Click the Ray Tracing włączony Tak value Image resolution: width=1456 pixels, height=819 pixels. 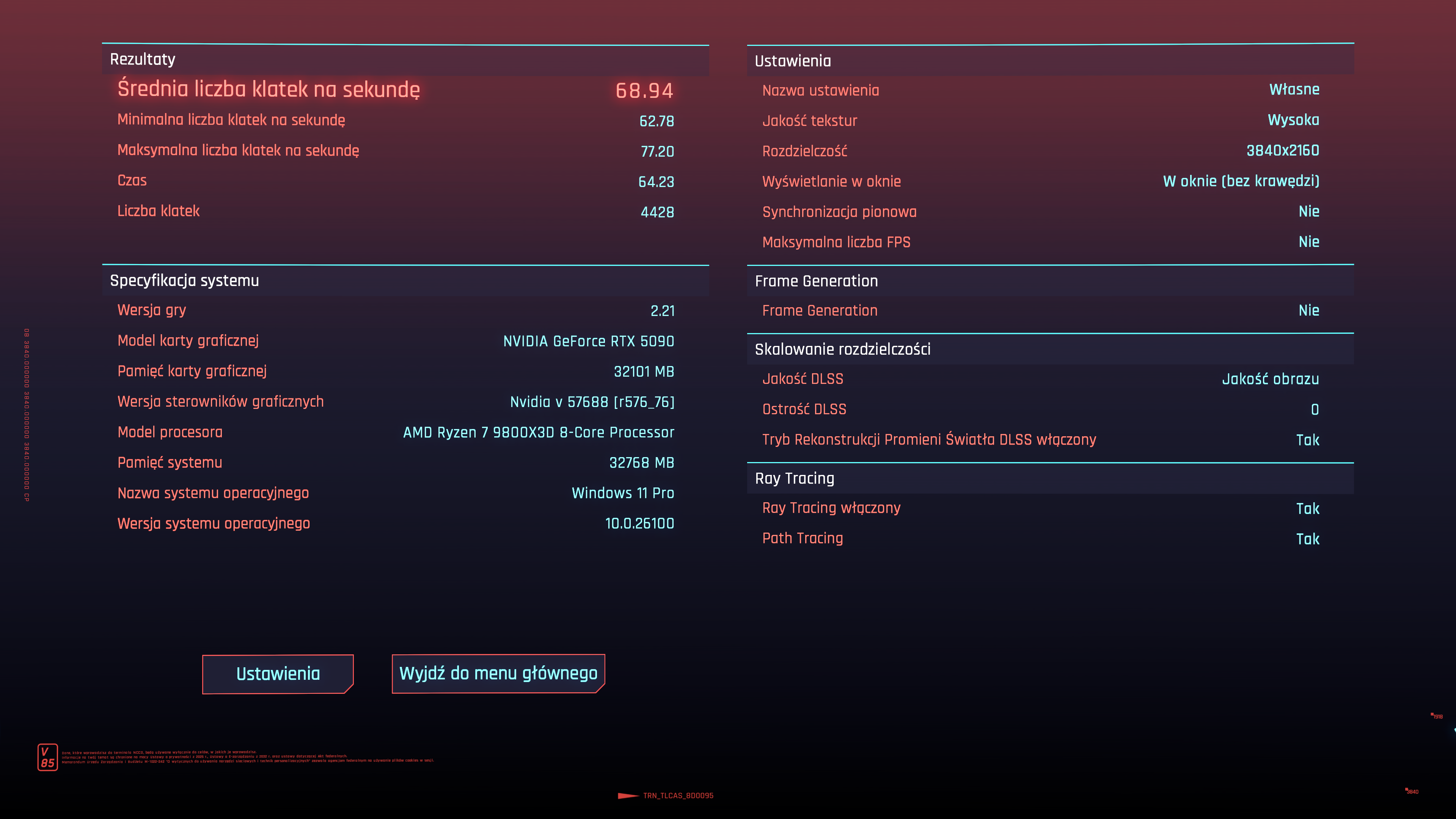click(1307, 508)
